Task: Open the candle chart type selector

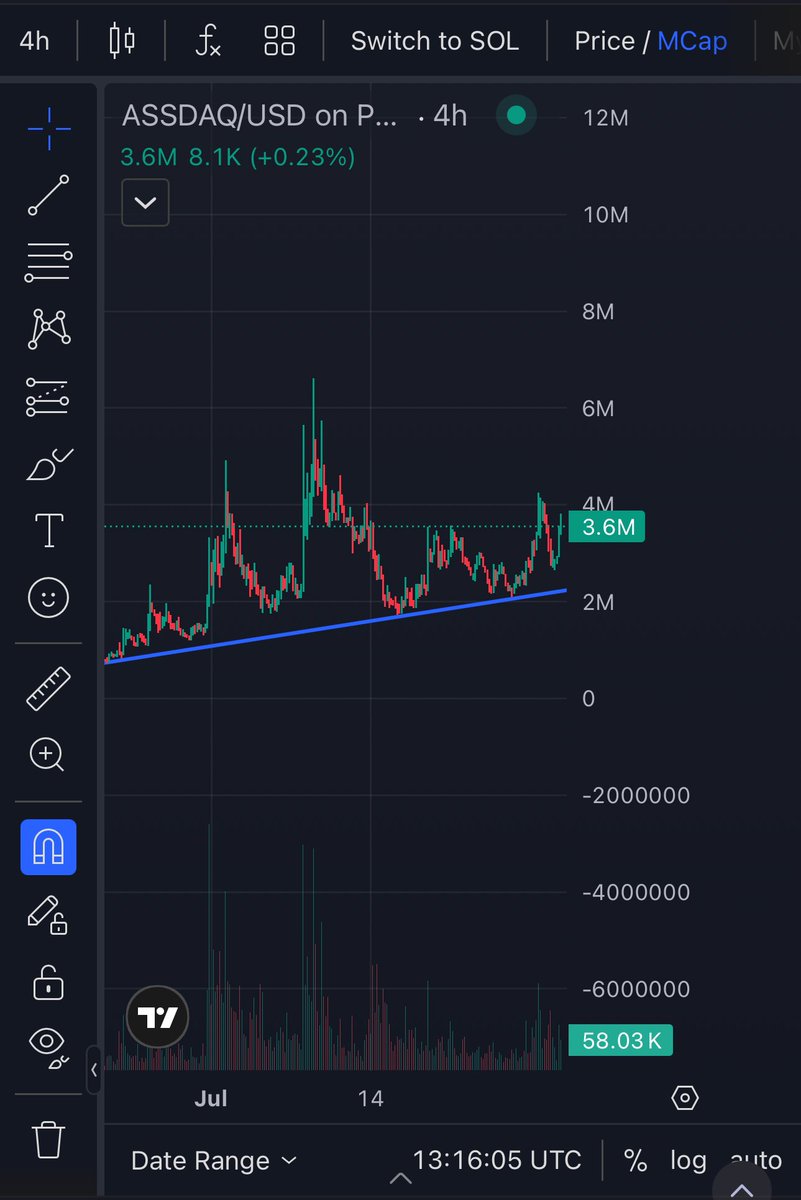Action: coord(120,41)
